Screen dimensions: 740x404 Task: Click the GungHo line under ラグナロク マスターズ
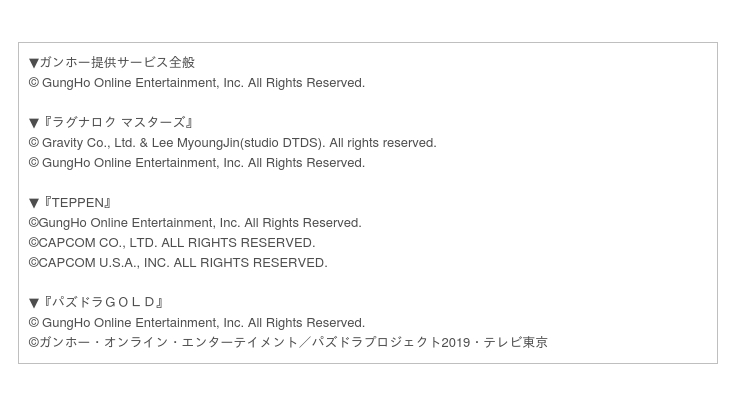(x=197, y=163)
